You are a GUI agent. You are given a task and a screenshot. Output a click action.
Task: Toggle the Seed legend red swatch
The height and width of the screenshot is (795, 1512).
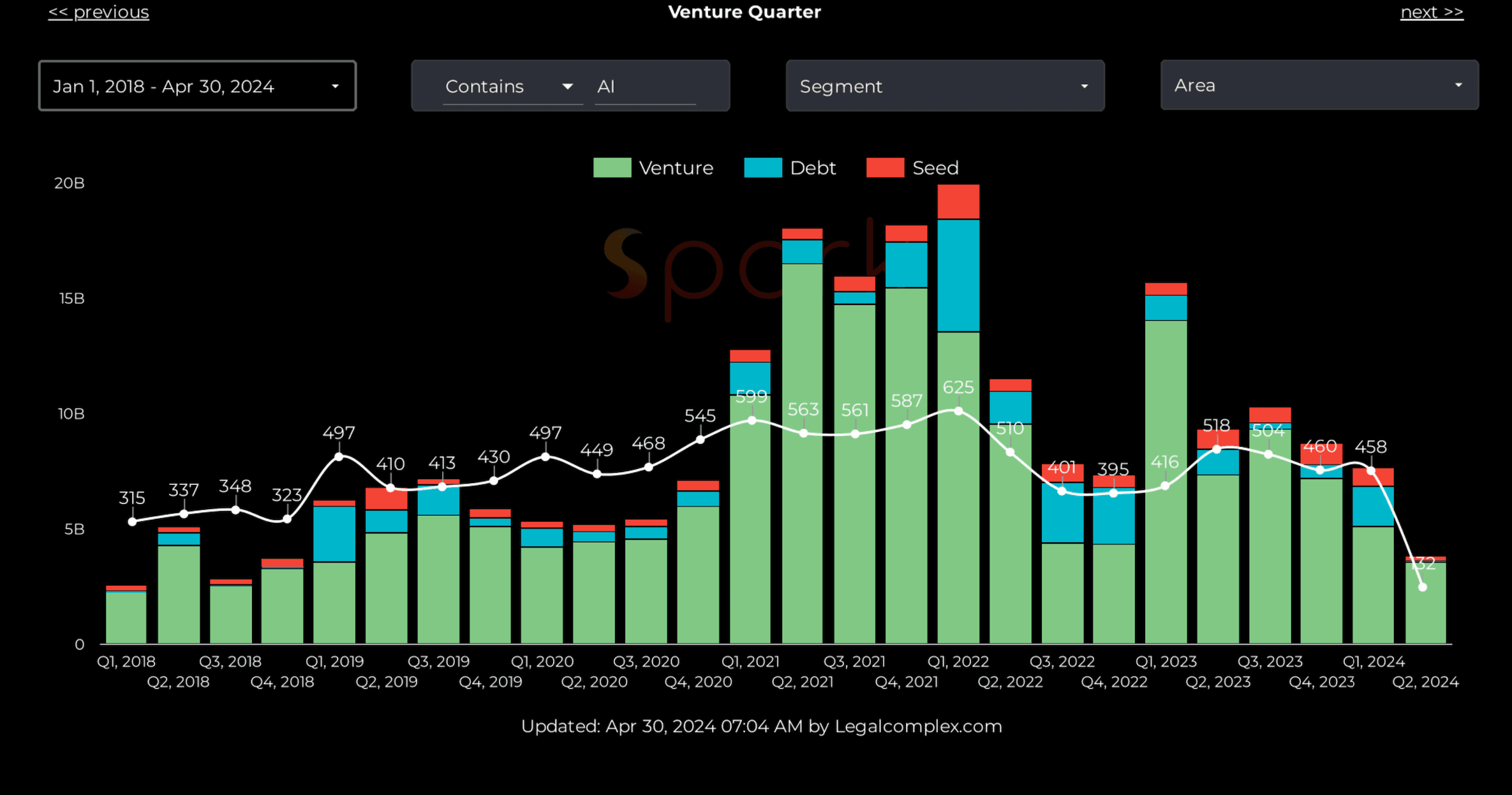coord(885,168)
